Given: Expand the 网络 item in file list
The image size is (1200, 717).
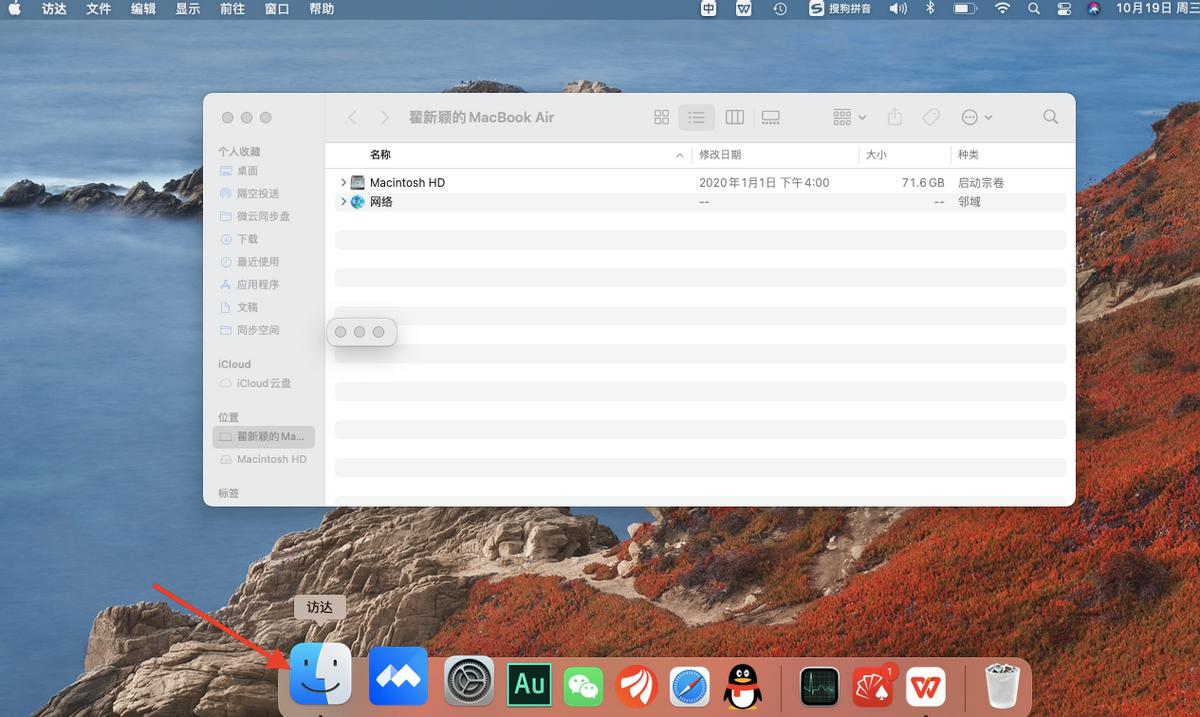Looking at the screenshot, I should (x=343, y=201).
